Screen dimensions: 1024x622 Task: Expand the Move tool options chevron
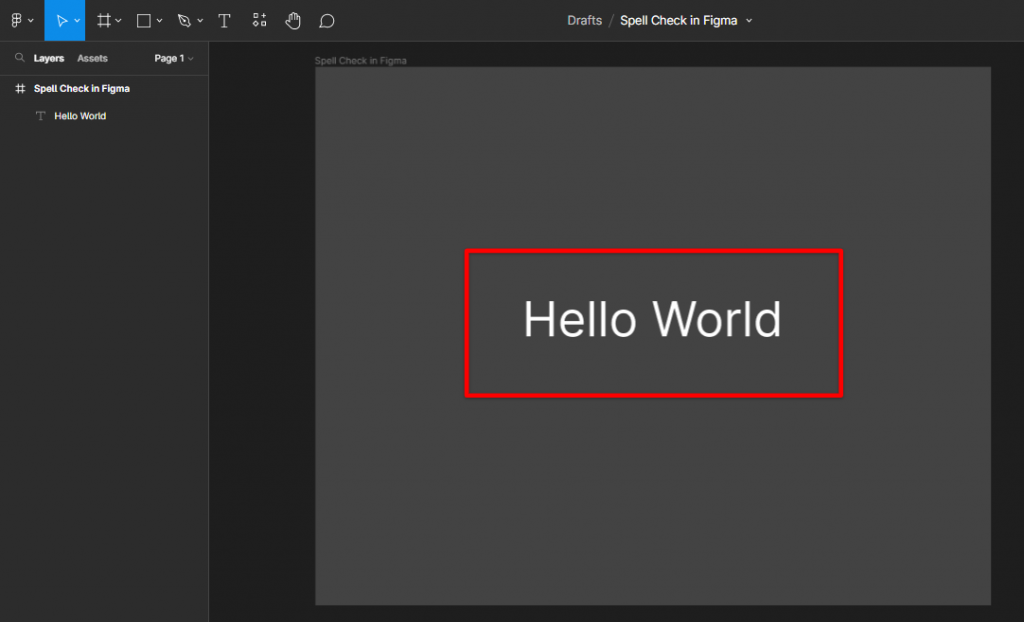click(x=75, y=20)
